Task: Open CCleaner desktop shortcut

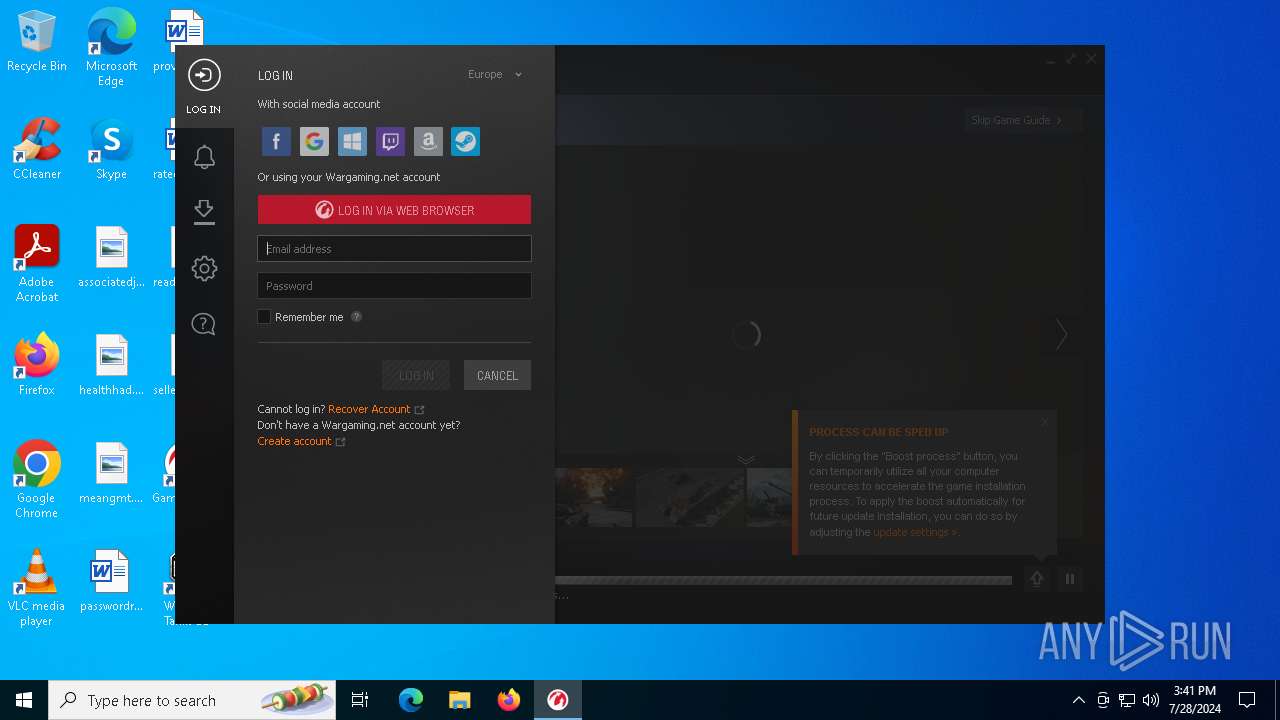Action: tap(37, 150)
